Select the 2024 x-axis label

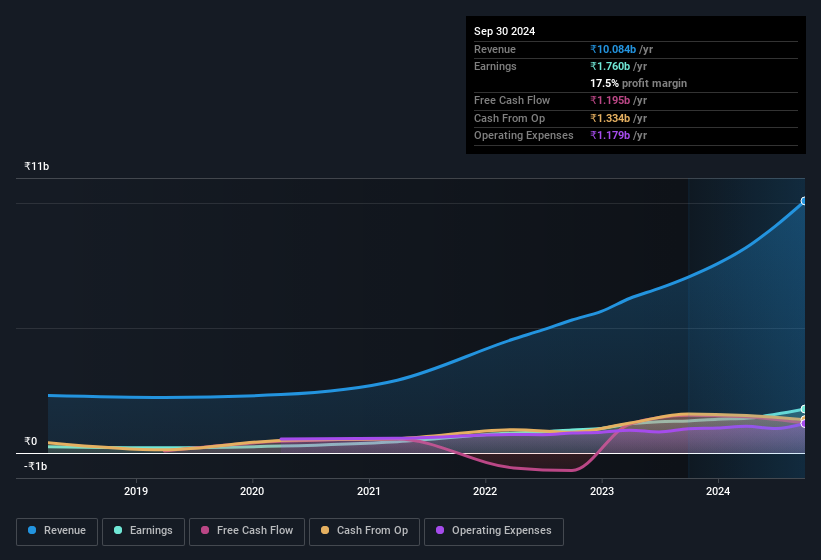[718, 491]
